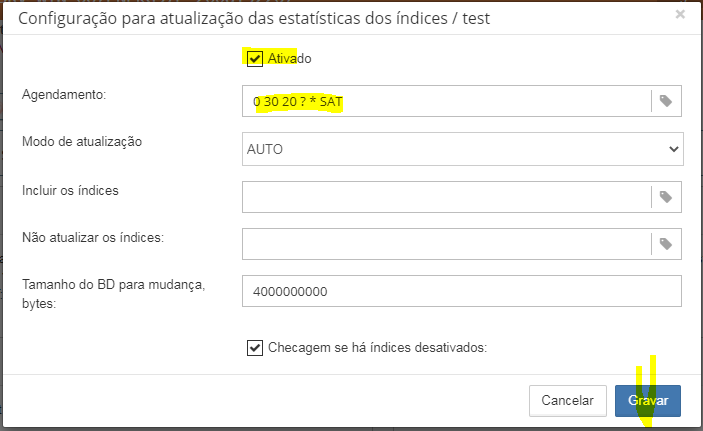Focus the Não atualizar os índices text field
Viewport: 703px width, 431px height.
(445, 243)
